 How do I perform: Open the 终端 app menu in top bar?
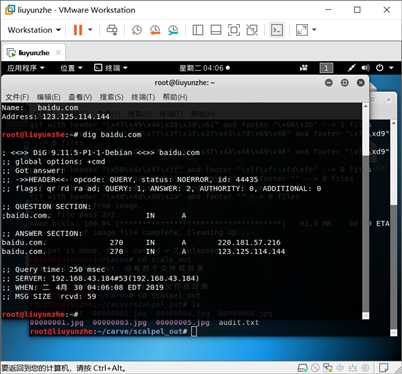click(111, 68)
